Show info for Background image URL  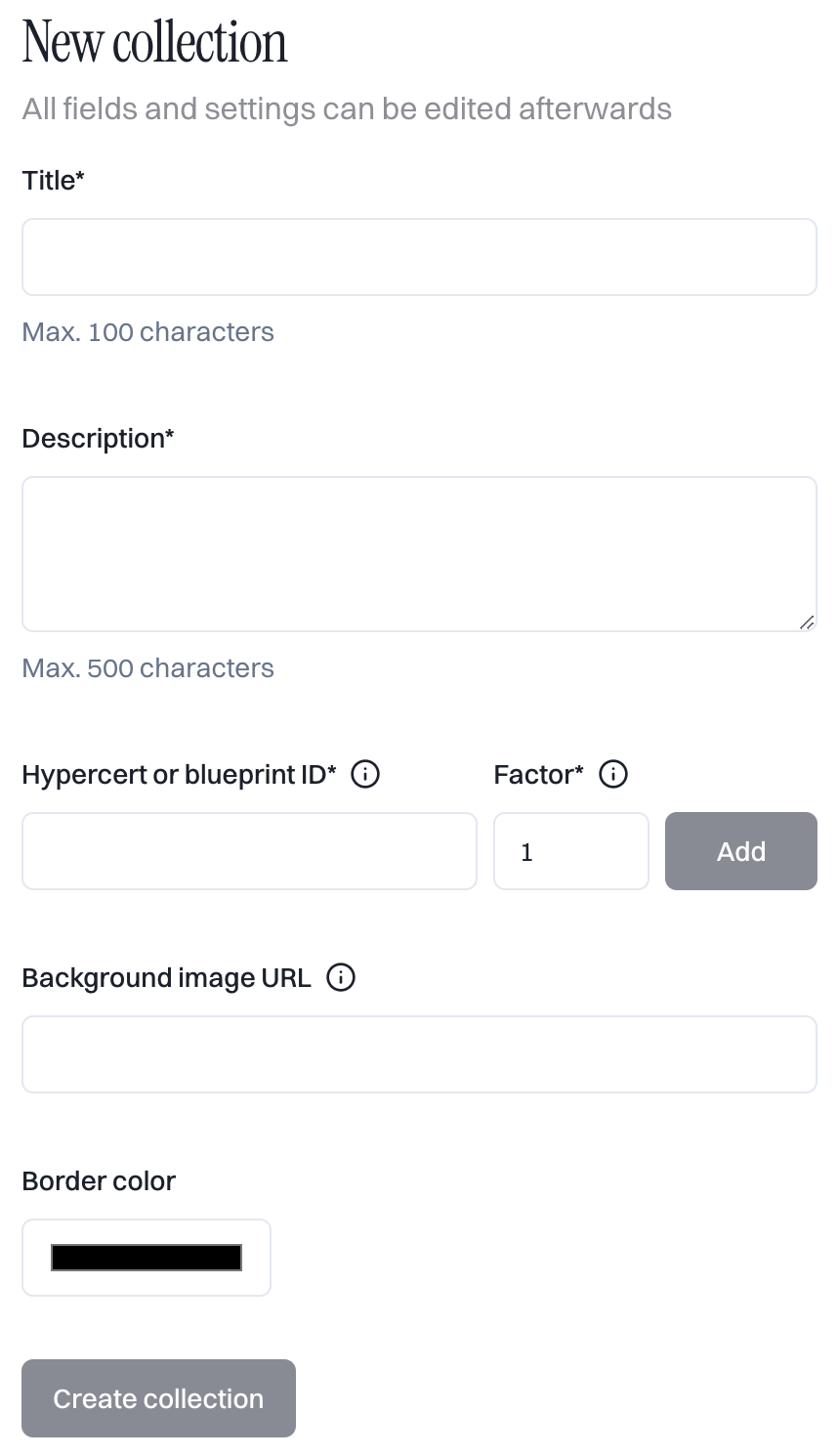(341, 978)
